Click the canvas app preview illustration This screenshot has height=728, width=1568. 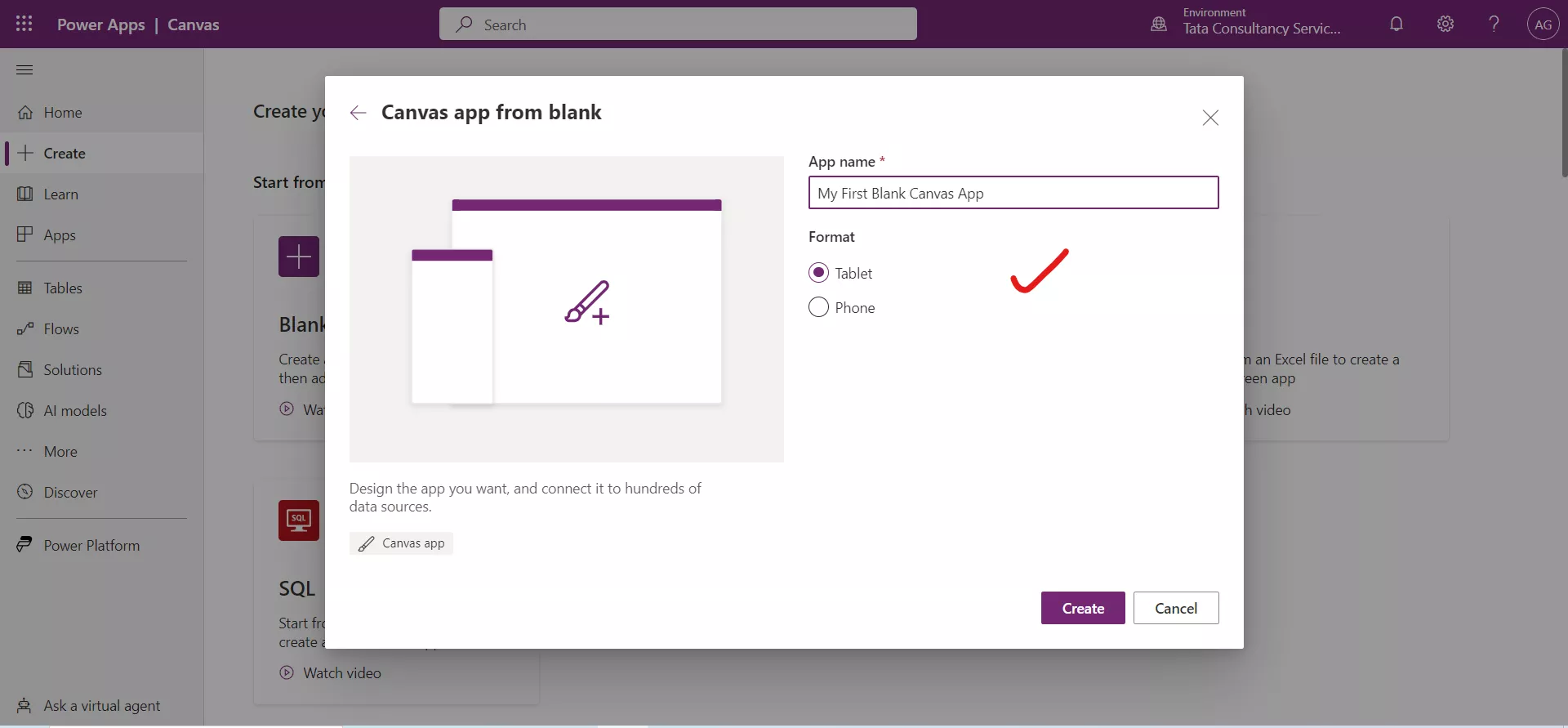click(x=567, y=309)
